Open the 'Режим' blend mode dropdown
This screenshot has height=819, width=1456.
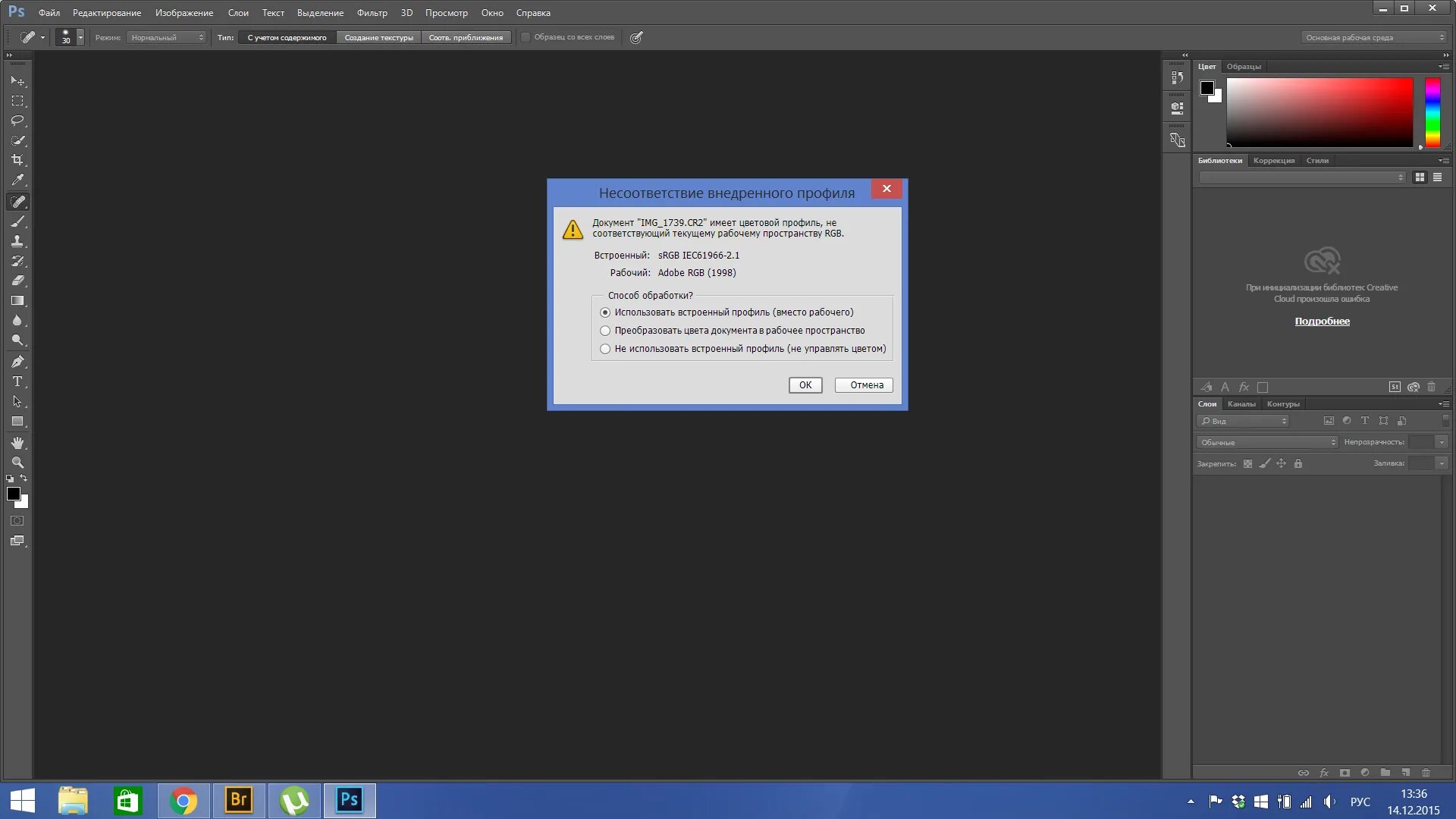167,37
